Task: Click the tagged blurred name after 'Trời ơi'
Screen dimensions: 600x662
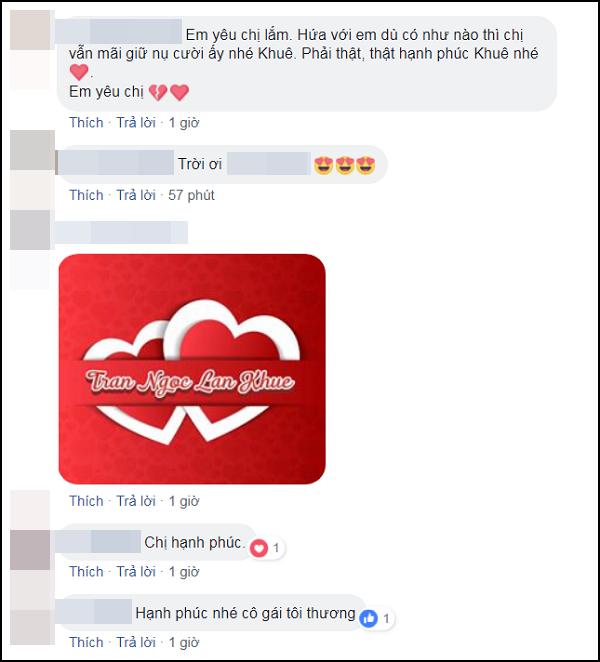Action: click(x=269, y=164)
